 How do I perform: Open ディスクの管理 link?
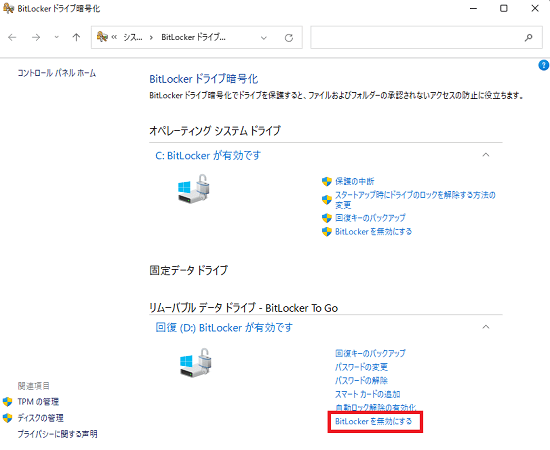41,418
